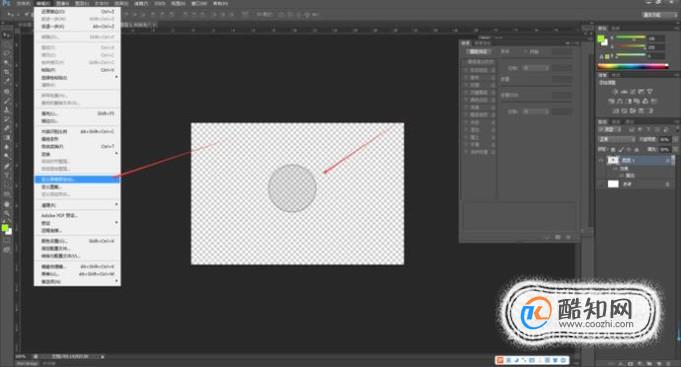
Task: Open the blend mode dropdown in the Layers panel
Action: (x=616, y=139)
